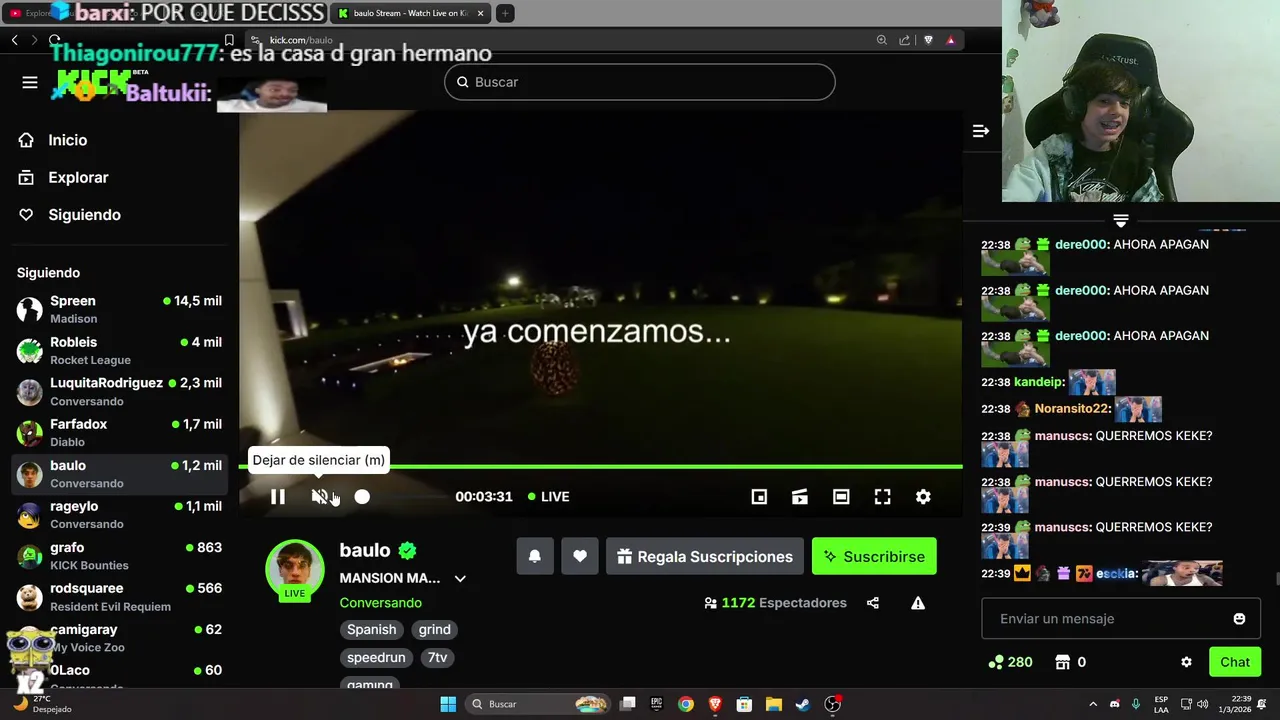Image resolution: width=1280 pixels, height=720 pixels.
Task: Open a new browser tab
Action: coord(505,13)
